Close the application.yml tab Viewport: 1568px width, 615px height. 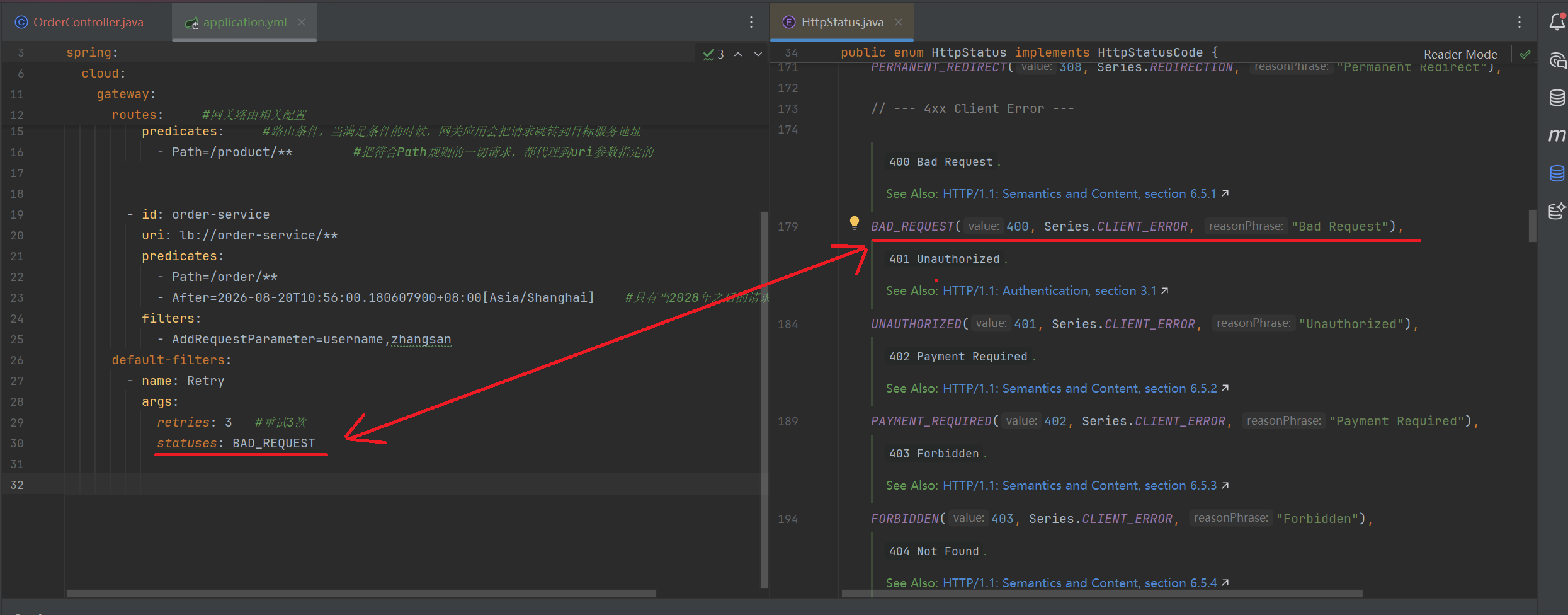coord(302,22)
